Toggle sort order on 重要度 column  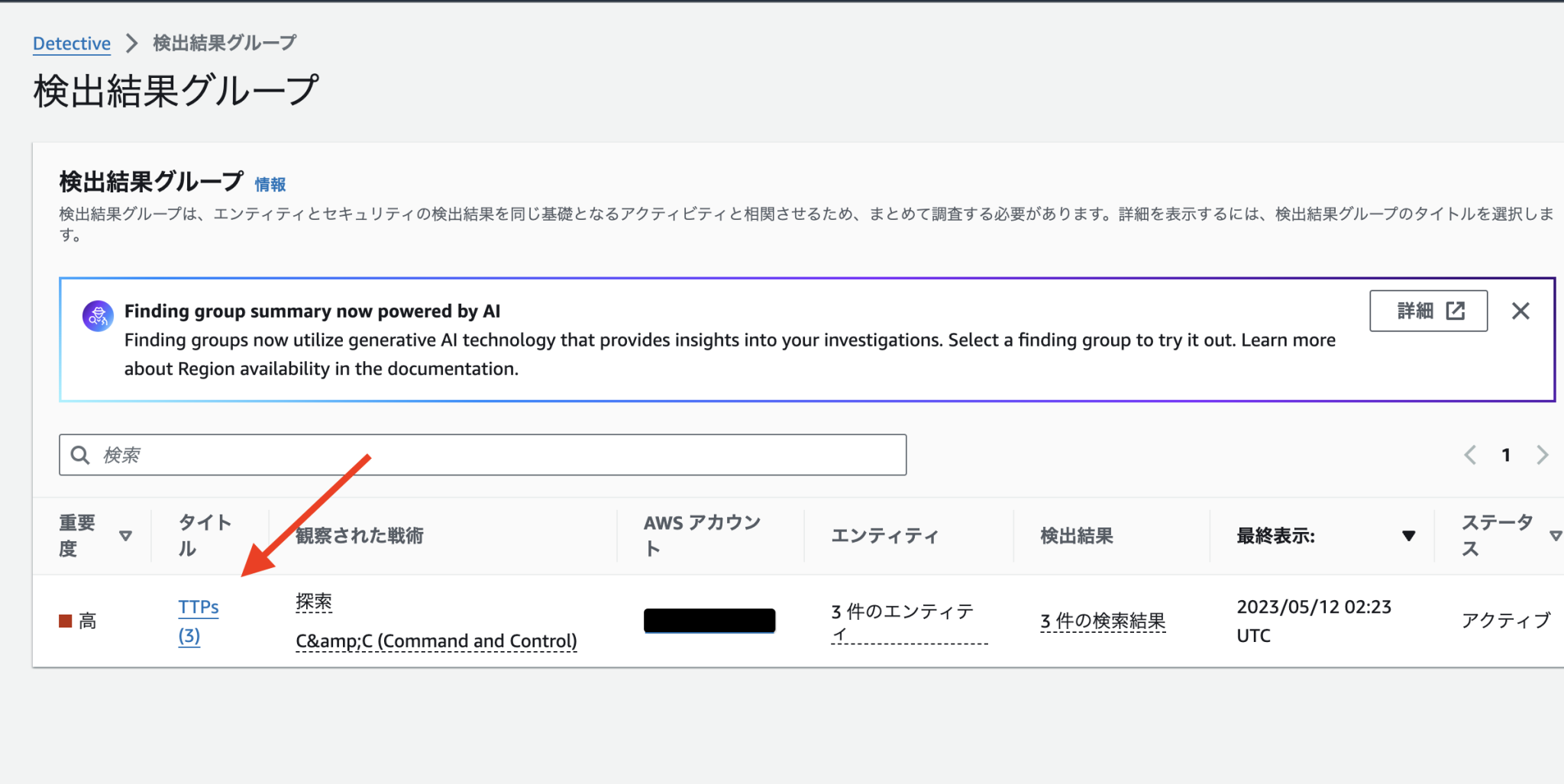127,537
